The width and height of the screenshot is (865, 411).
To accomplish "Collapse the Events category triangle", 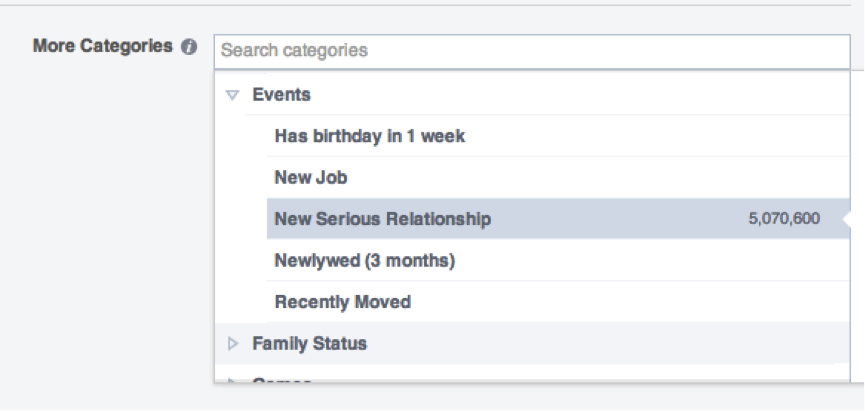I will (232, 95).
